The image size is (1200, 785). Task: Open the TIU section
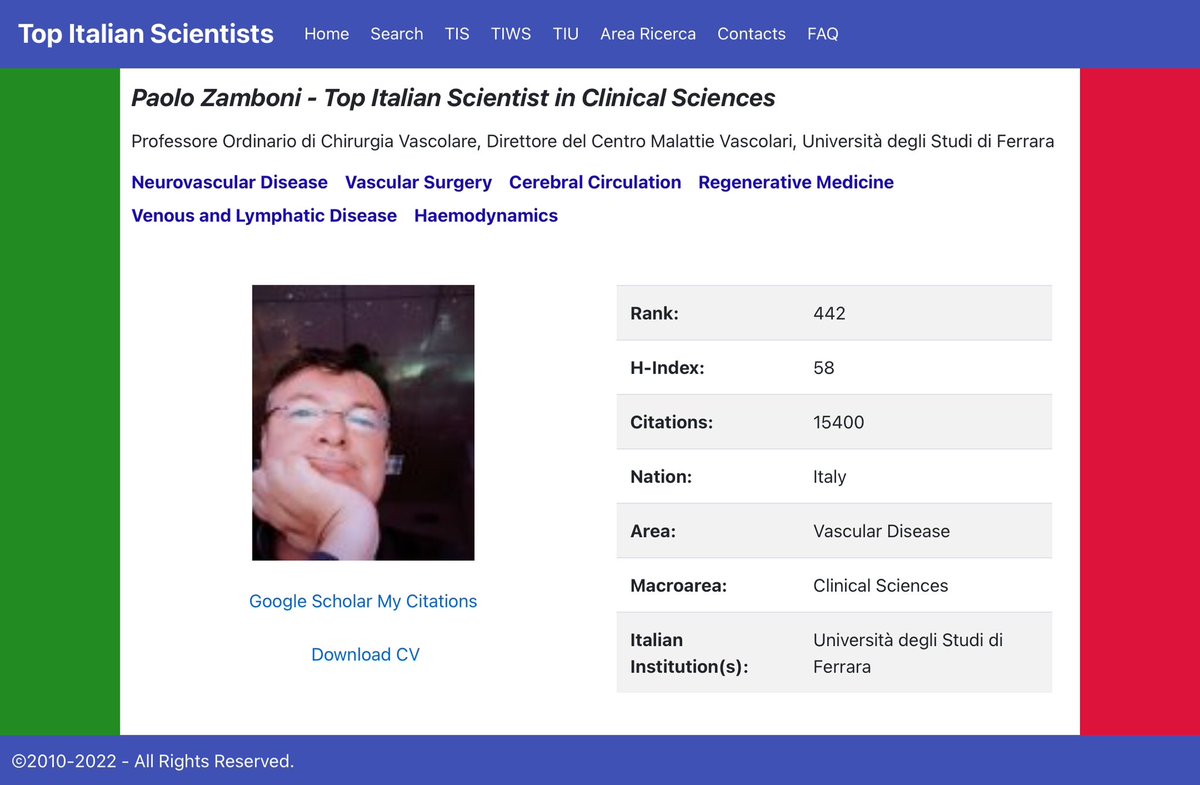565,33
